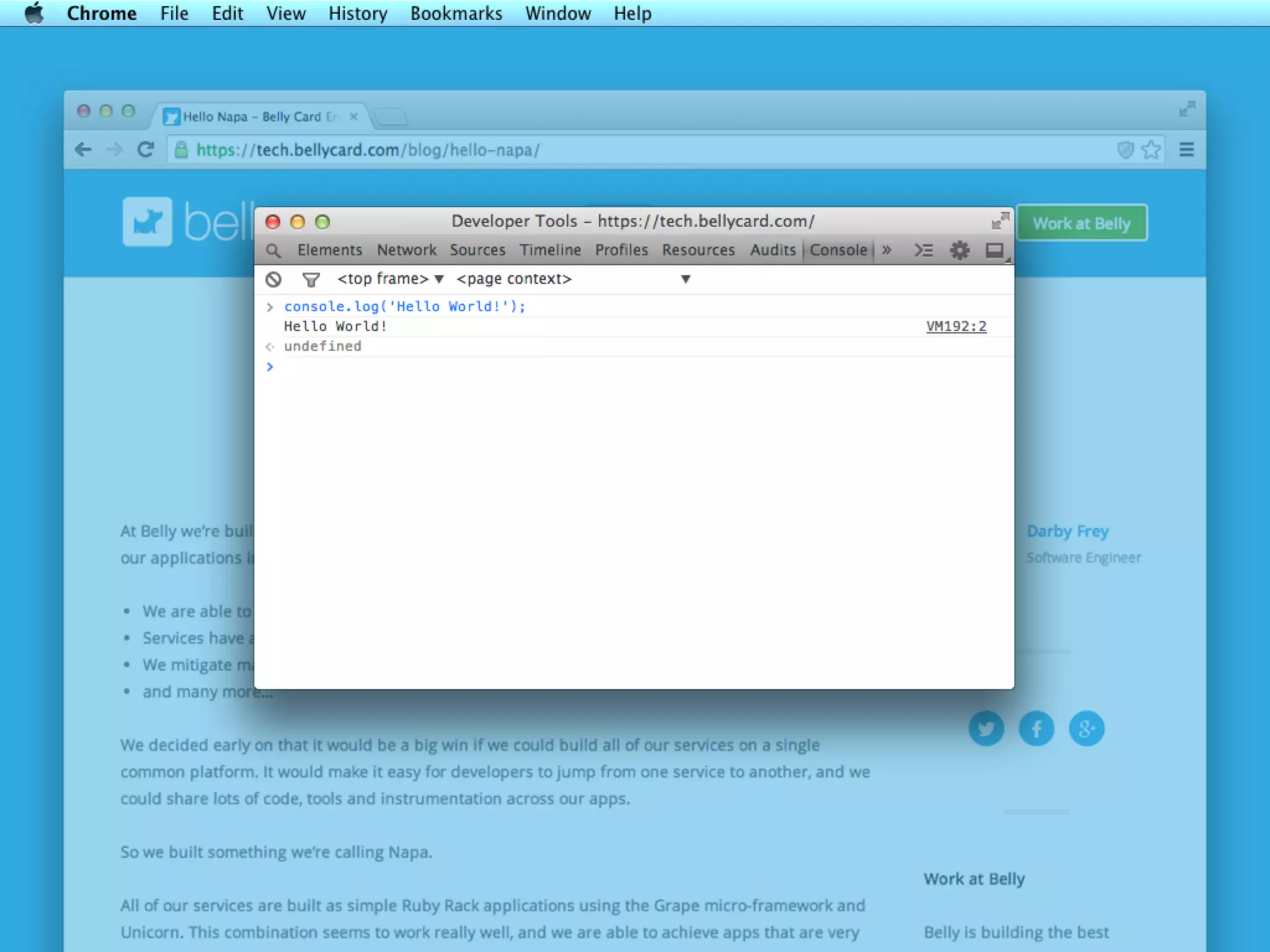Go back in the Chrome browser
The height and width of the screenshot is (952, 1270).
[x=83, y=149]
